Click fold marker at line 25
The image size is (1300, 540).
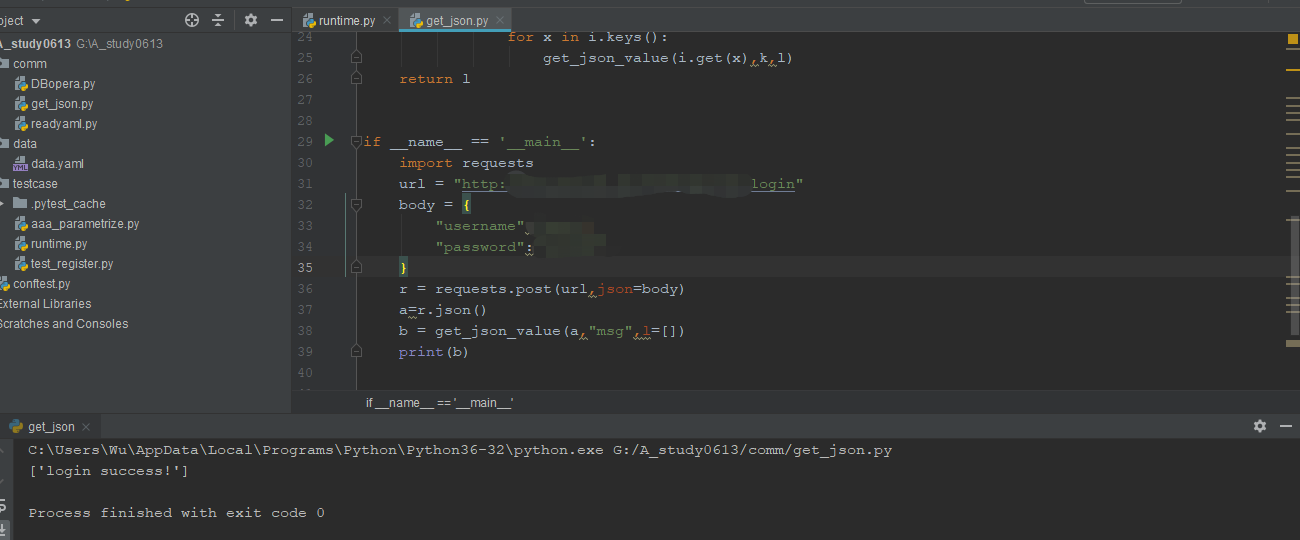pyautogui.click(x=356, y=58)
